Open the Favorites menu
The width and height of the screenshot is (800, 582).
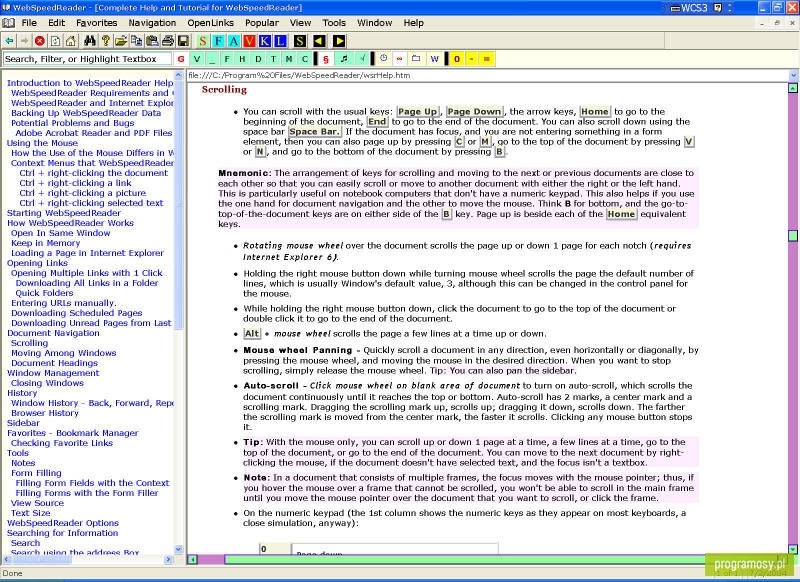coord(96,23)
